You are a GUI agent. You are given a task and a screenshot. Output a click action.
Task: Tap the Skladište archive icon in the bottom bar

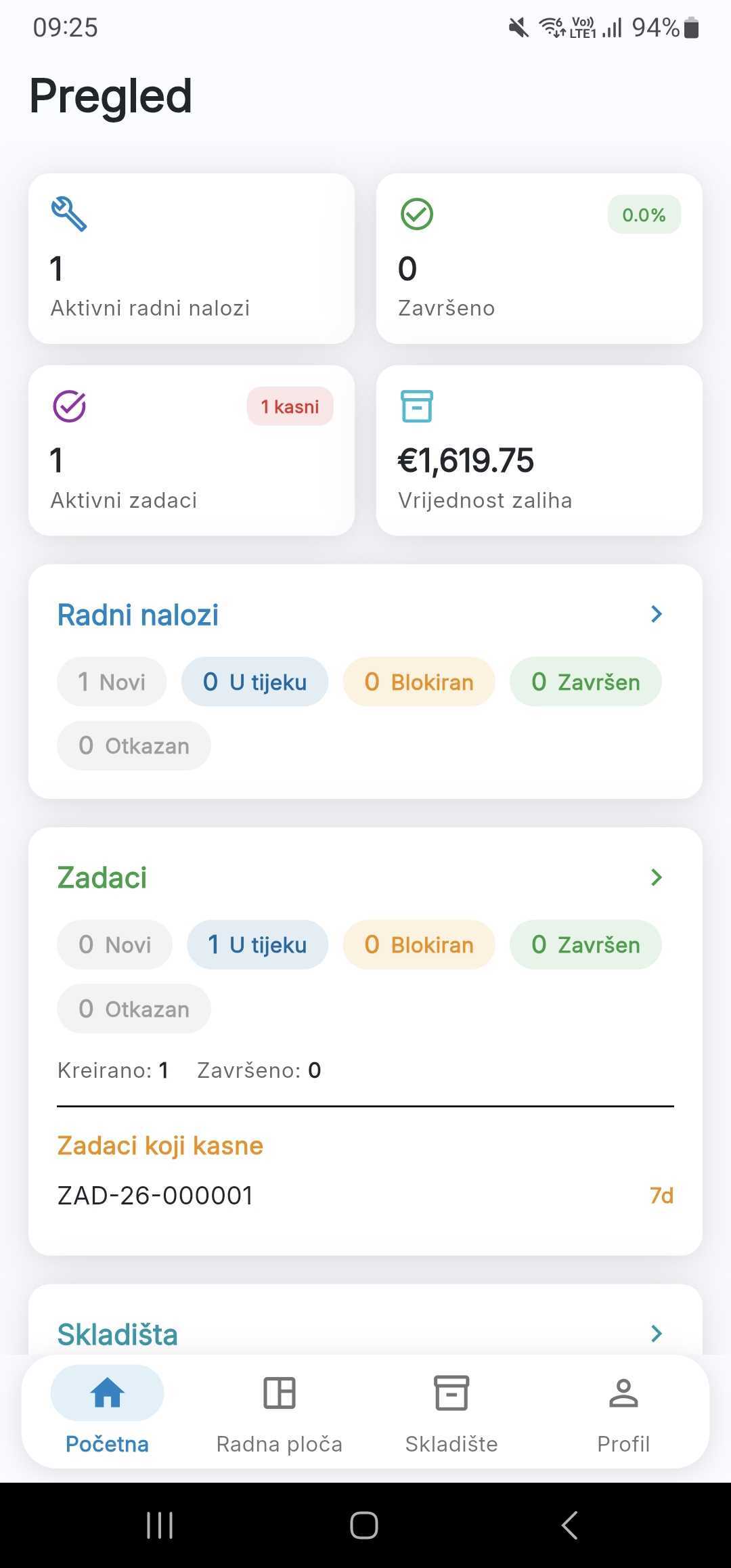click(x=451, y=1393)
